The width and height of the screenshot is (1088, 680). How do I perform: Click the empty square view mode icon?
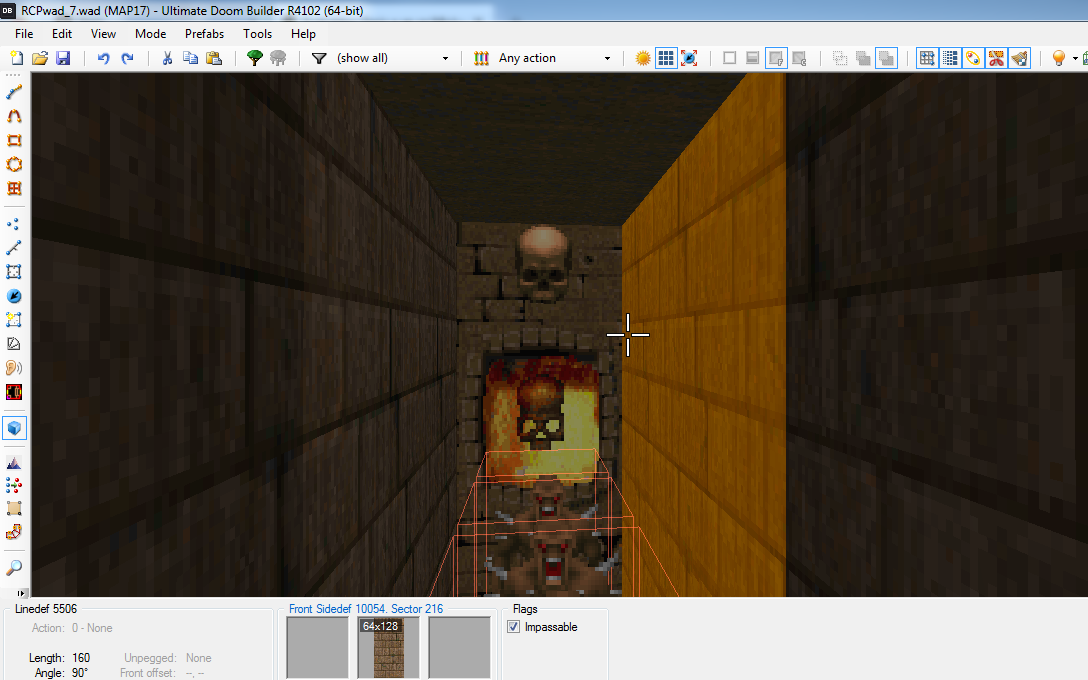(729, 58)
